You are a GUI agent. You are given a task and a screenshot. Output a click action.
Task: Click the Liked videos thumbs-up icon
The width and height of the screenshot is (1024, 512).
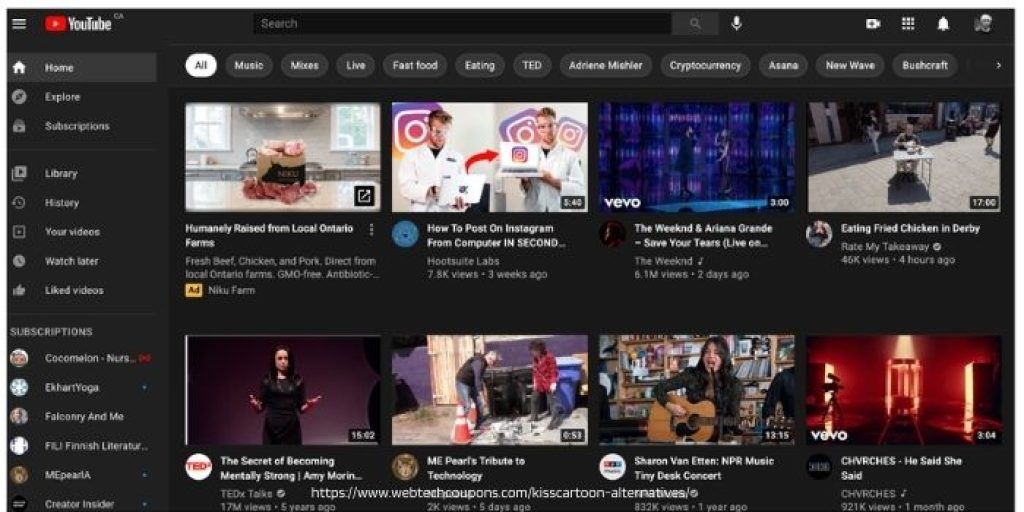coord(20,291)
